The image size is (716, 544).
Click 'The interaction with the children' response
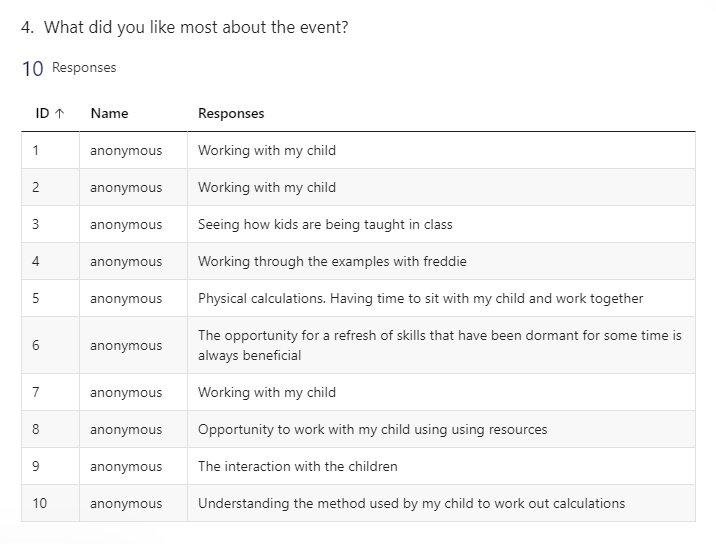298,466
